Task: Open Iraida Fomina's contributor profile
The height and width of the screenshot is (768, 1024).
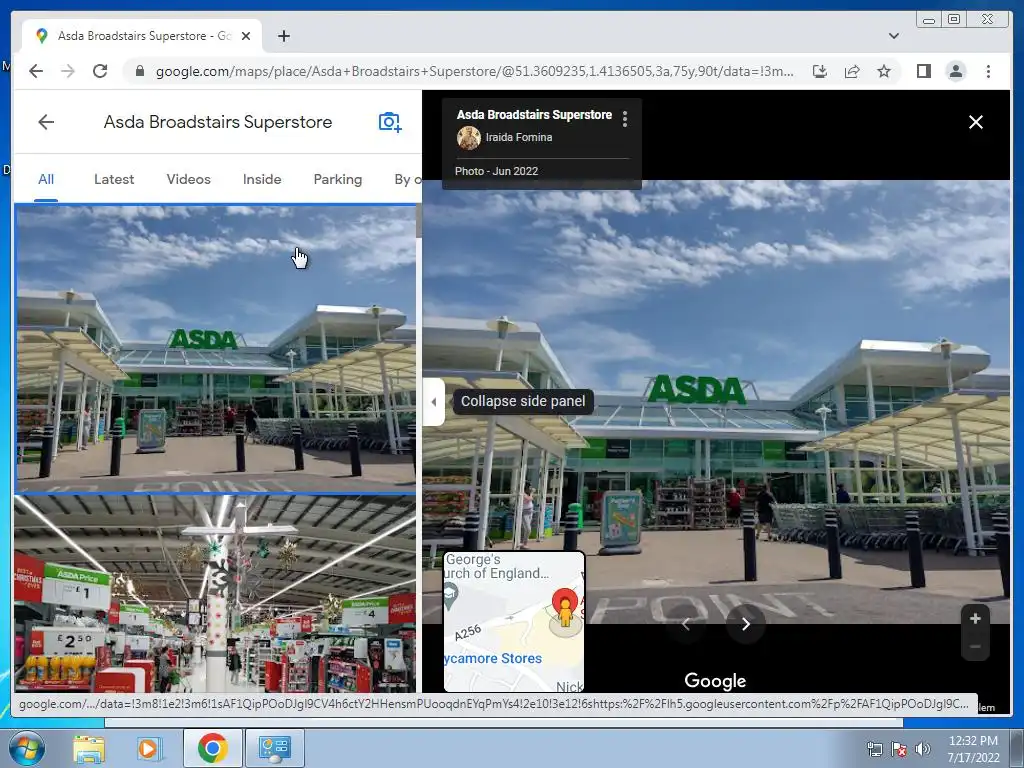Action: [x=519, y=137]
